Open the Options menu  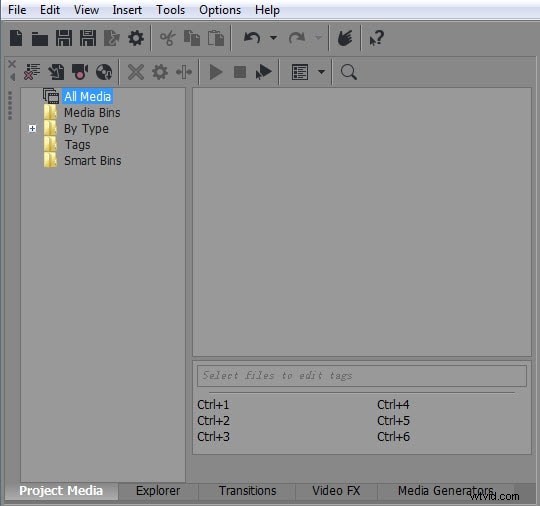pyautogui.click(x=220, y=10)
